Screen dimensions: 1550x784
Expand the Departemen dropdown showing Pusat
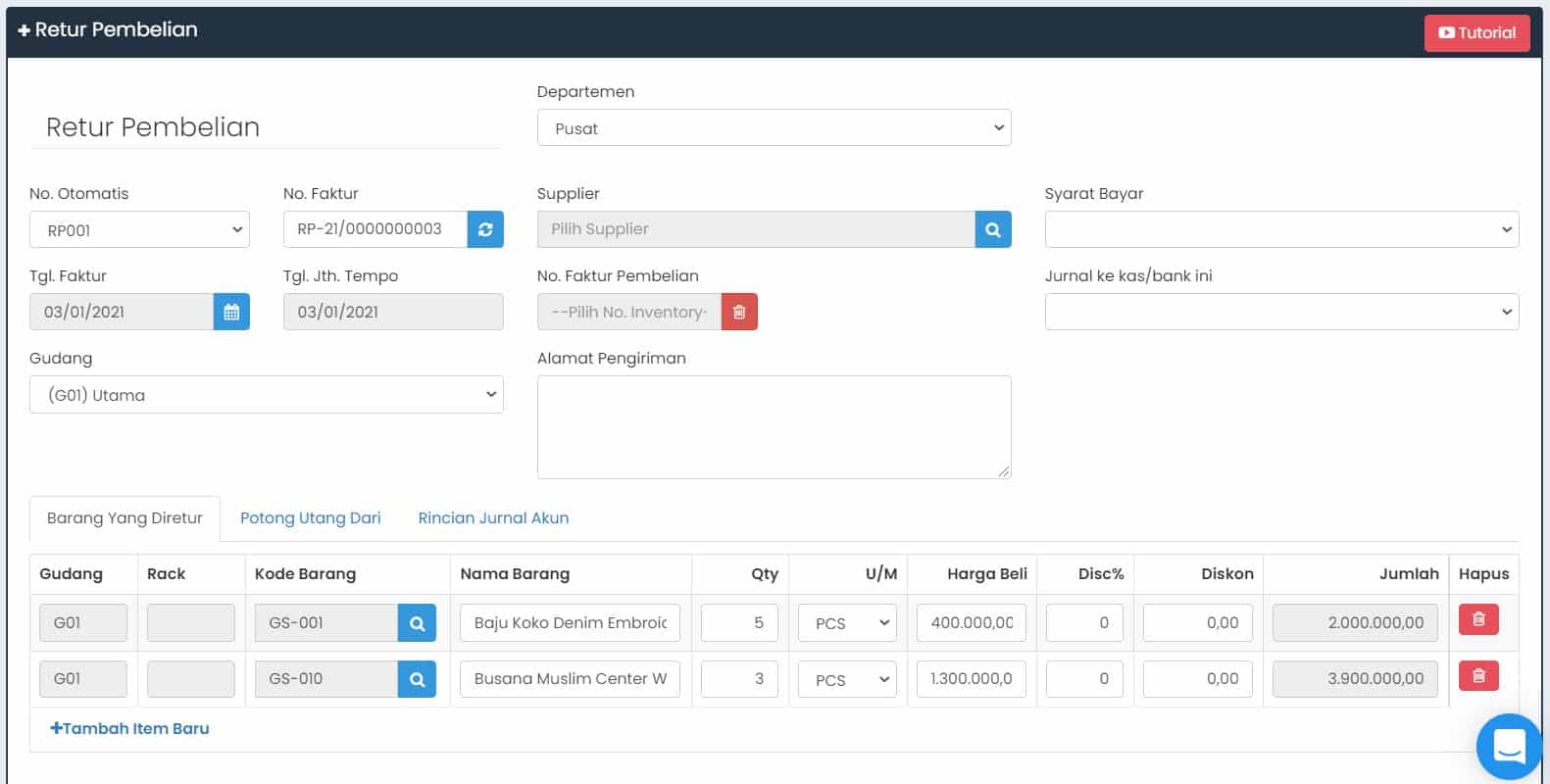(x=774, y=128)
